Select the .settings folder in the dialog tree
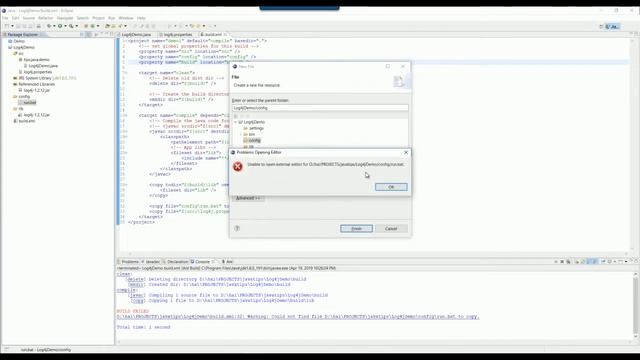The image size is (640, 360). point(256,128)
